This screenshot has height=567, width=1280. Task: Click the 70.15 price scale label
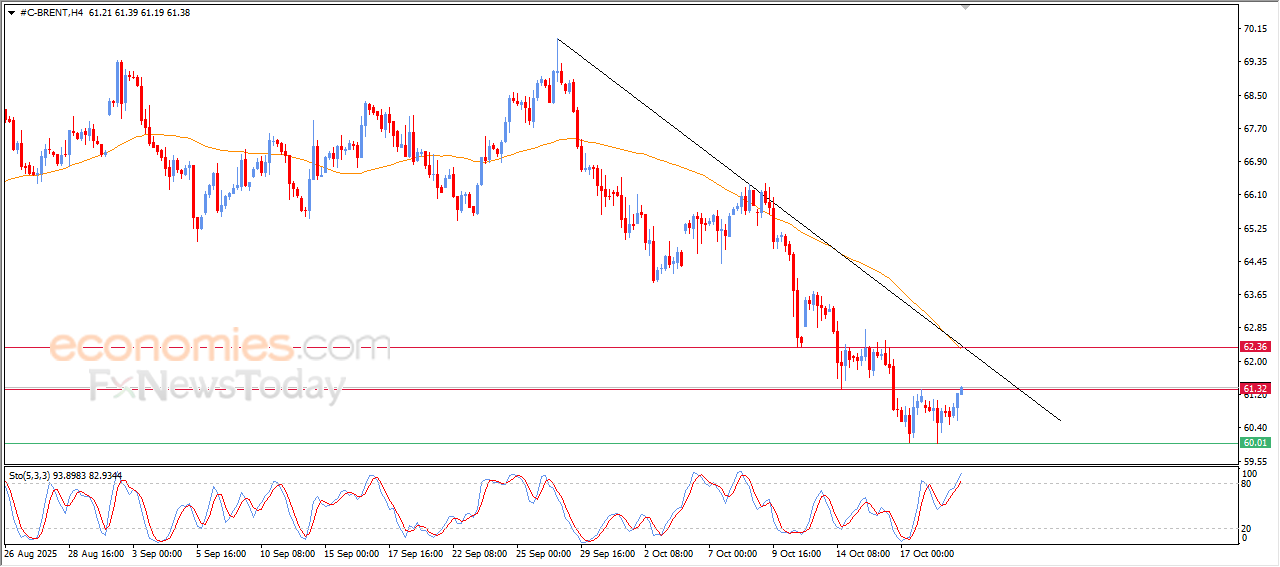click(1254, 29)
